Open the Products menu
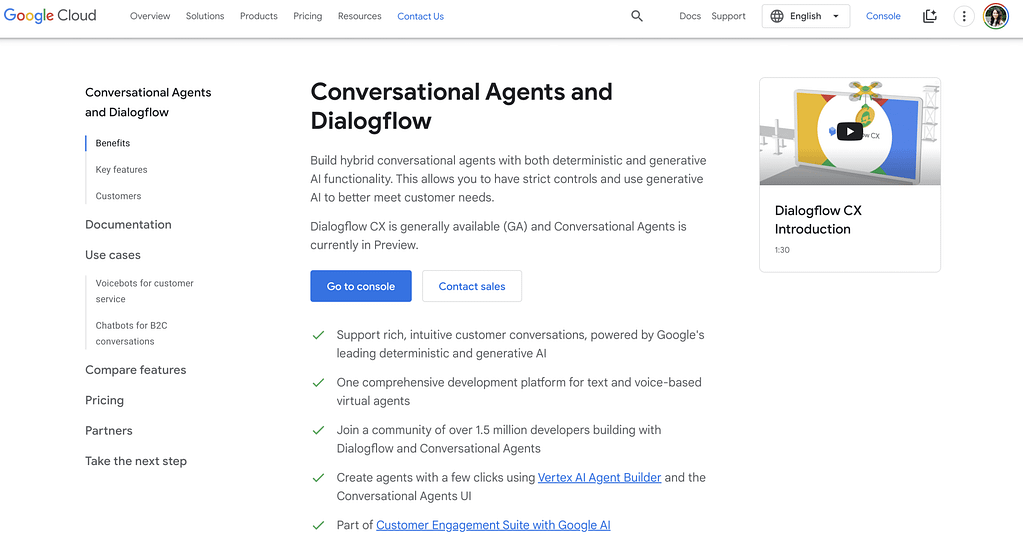Screen dimensions: 1023x545 click(x=259, y=16)
